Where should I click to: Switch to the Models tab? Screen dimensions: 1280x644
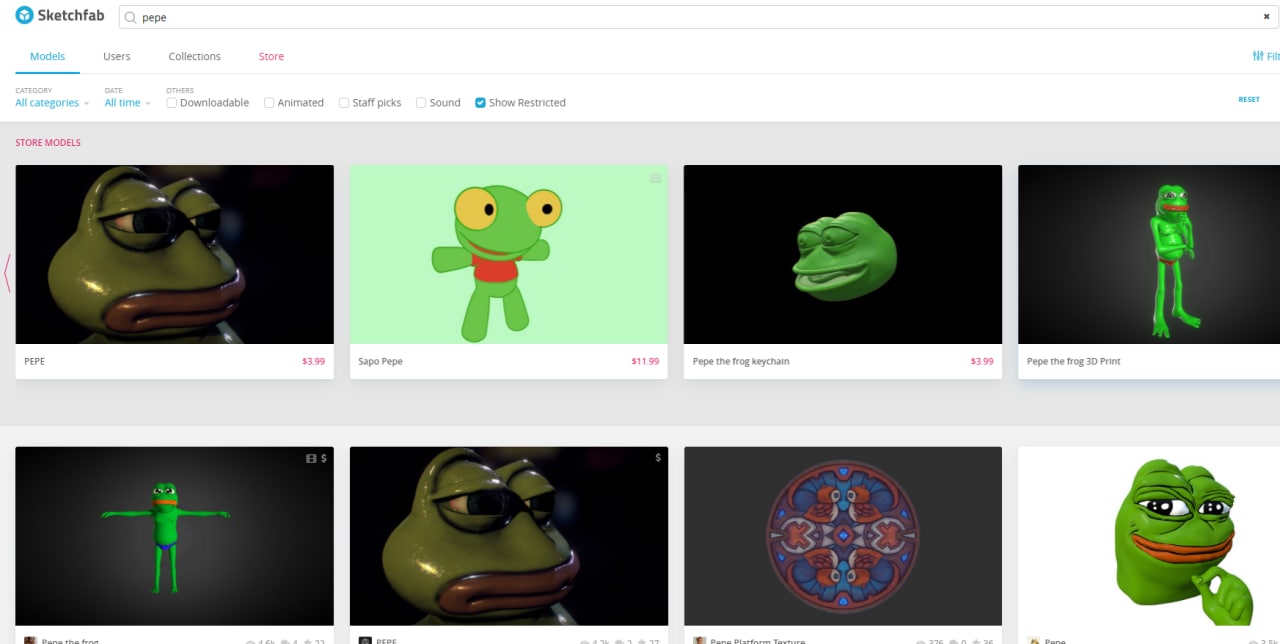47,57
